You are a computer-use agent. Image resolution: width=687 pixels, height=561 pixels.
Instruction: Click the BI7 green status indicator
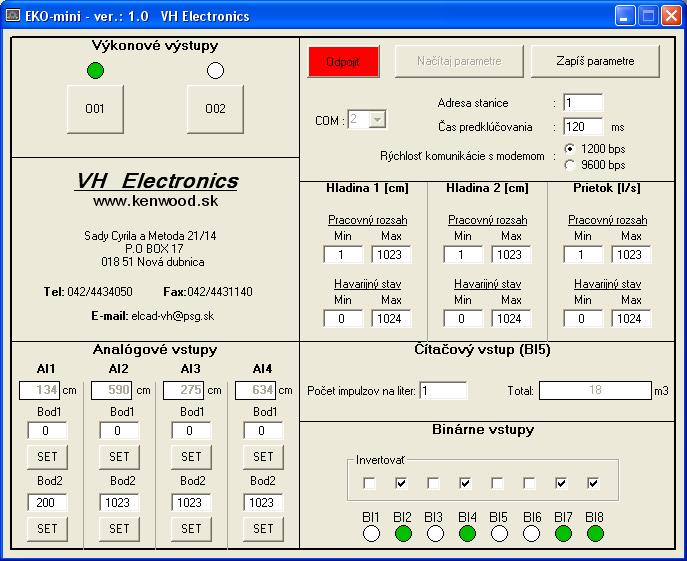coord(563,533)
